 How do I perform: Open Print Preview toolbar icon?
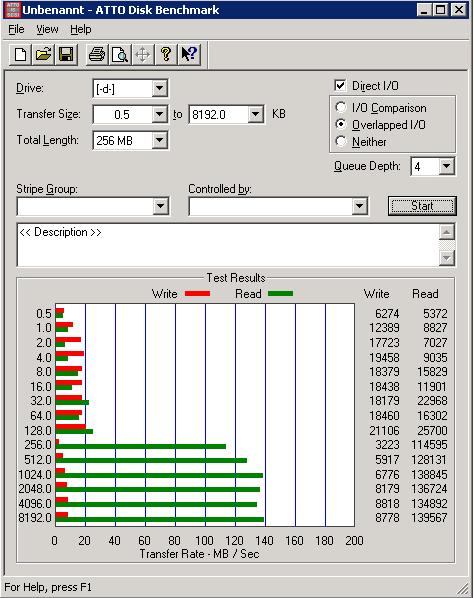pos(120,54)
